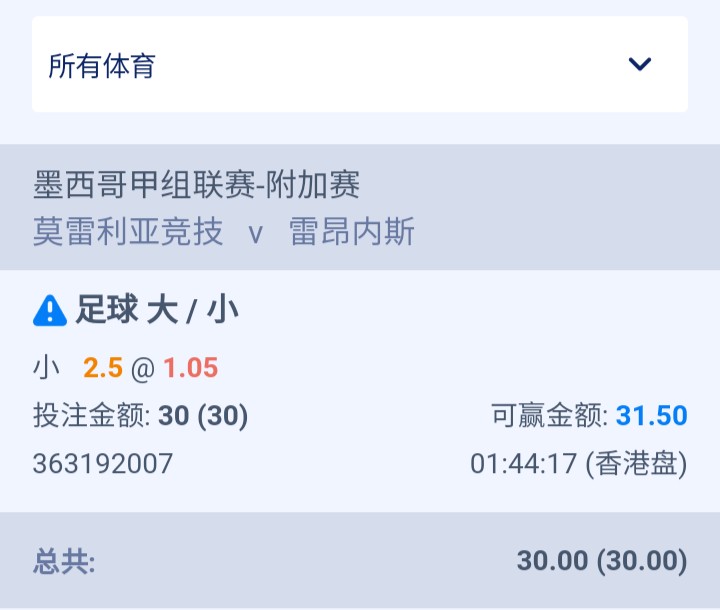The image size is (720, 610).
Task: Select the total 30.00 (30.00) amount
Action: click(x=602, y=561)
